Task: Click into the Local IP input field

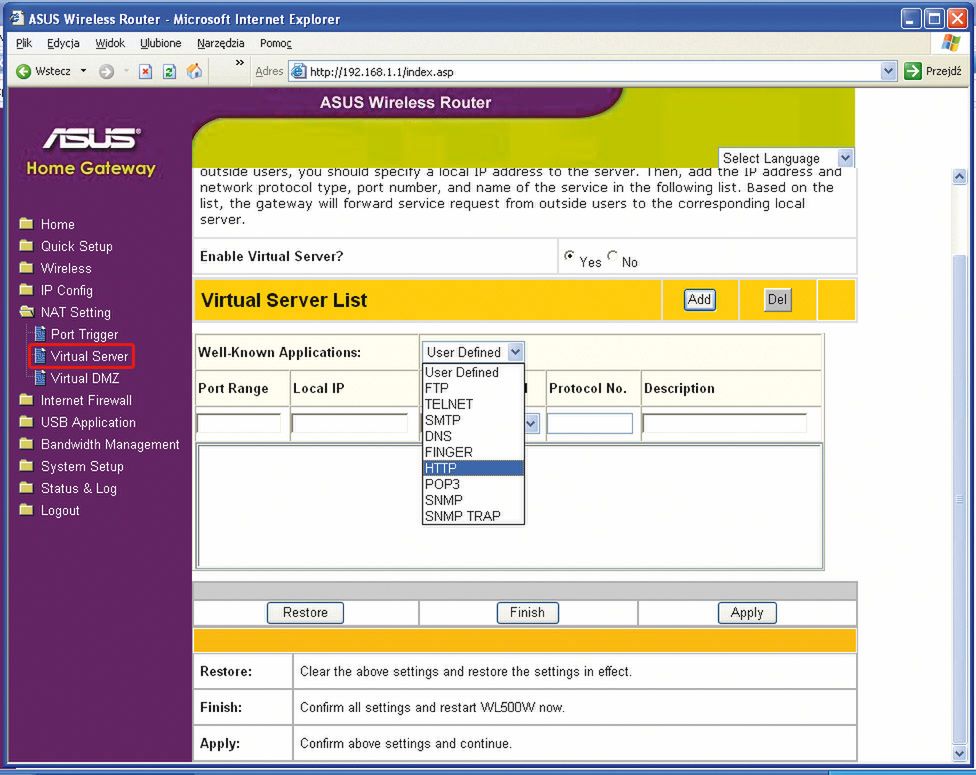Action: click(349, 424)
